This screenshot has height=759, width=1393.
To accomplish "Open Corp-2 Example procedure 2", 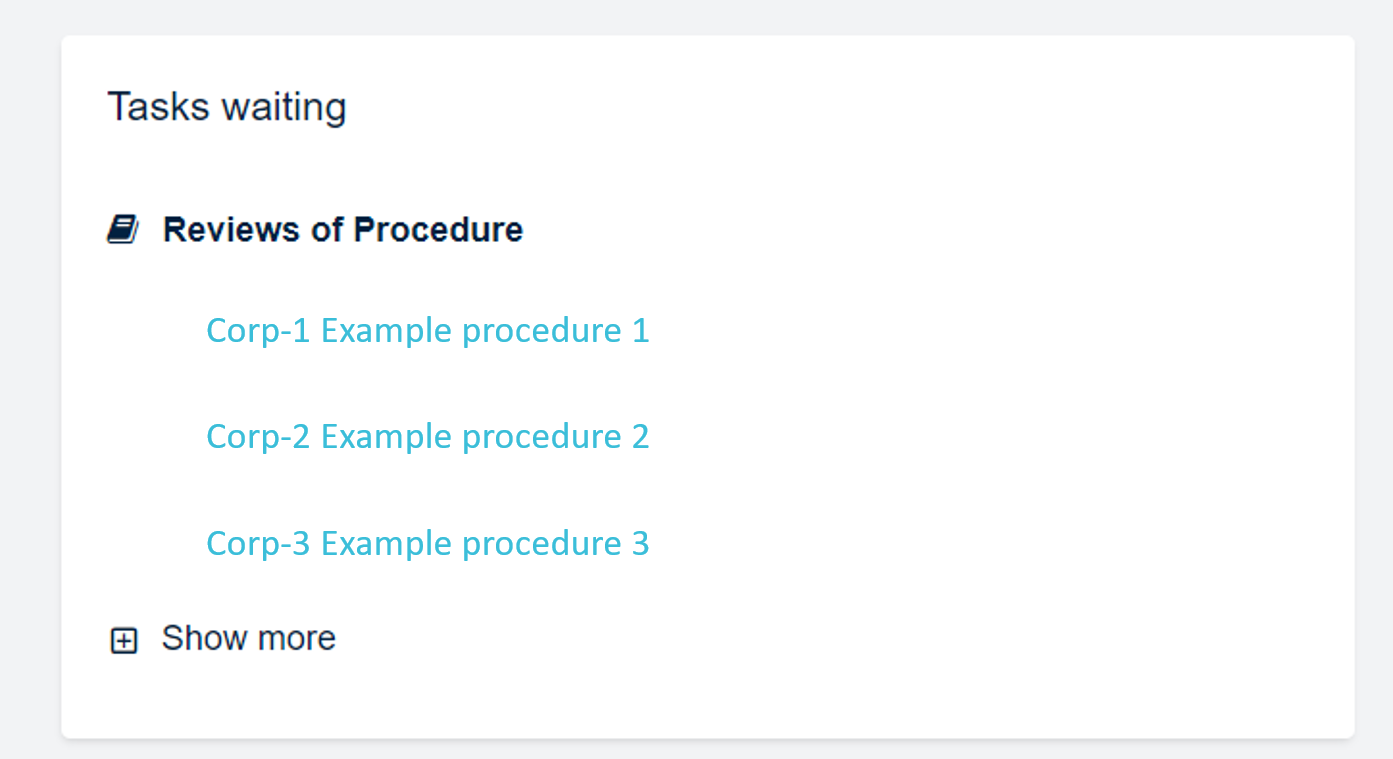I will click(427, 436).
